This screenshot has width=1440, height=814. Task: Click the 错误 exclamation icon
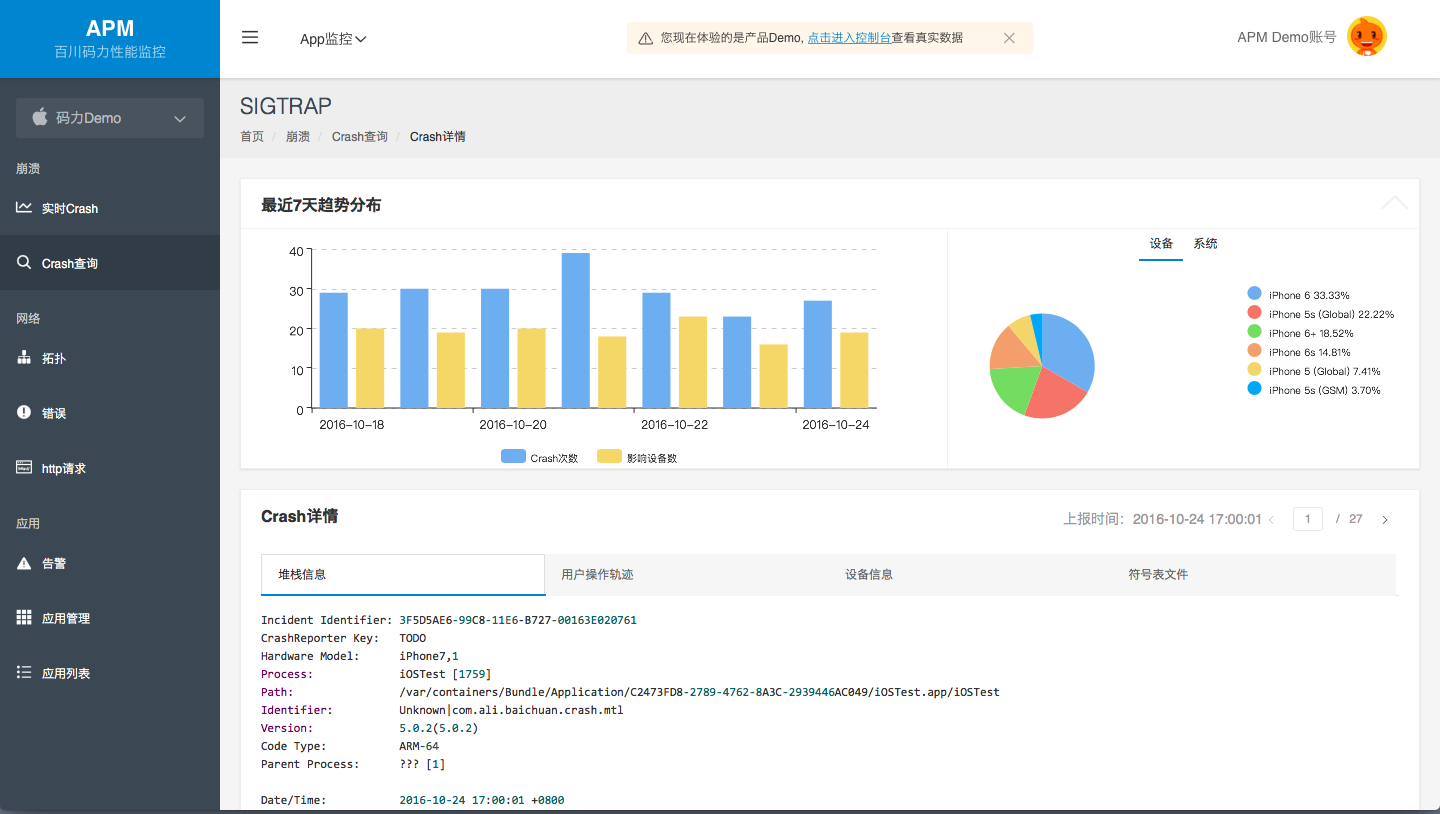tap(24, 413)
